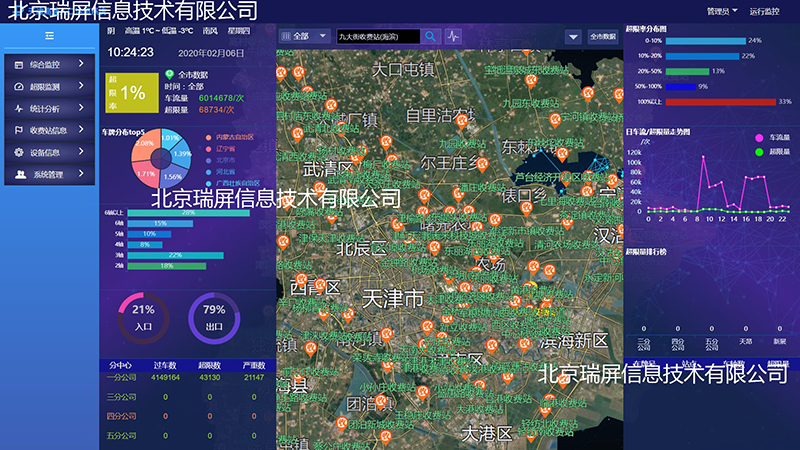Click the 四分公司 table row label
Viewport: 800px width, 450px height.
click(121, 416)
